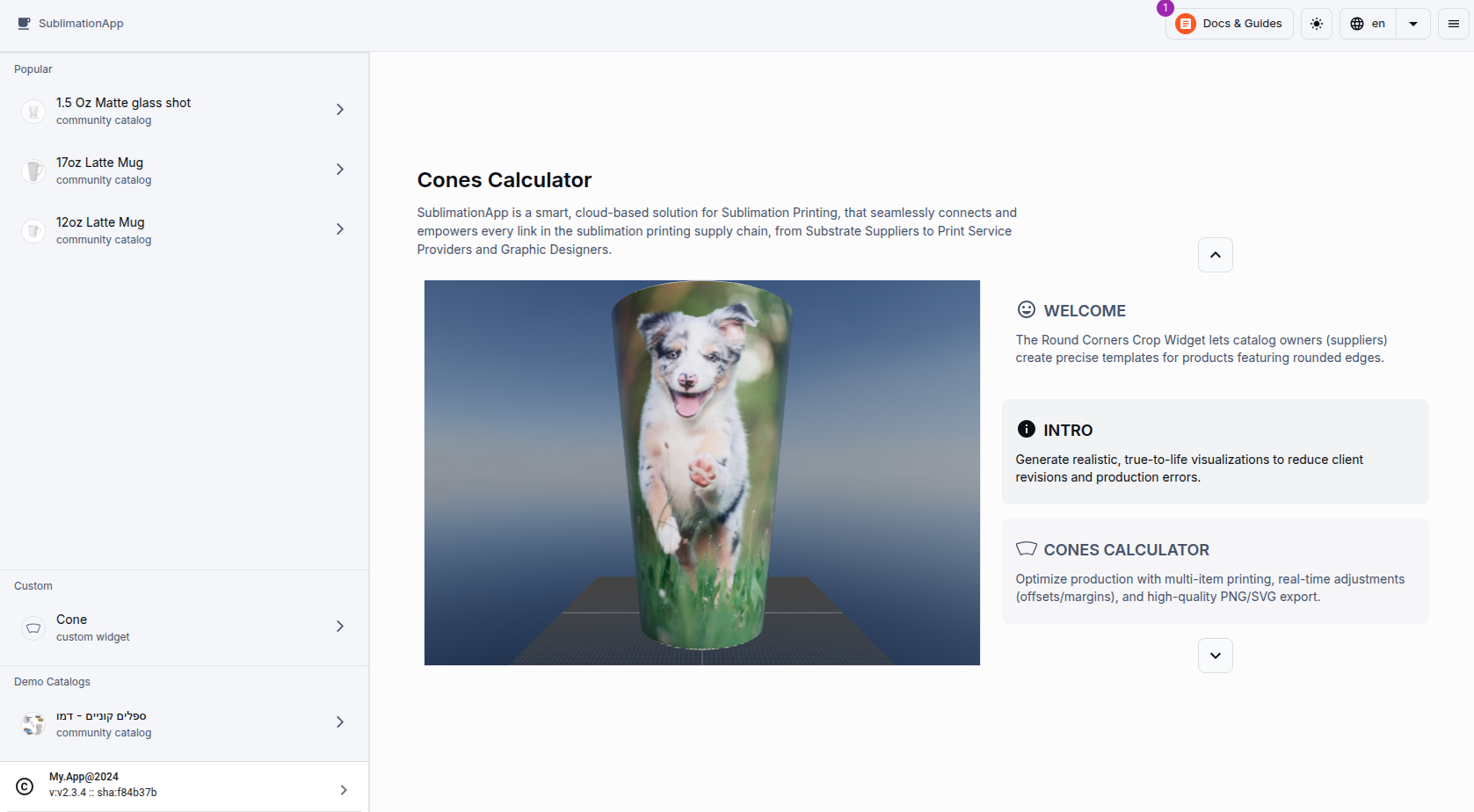Screen dimensions: 1474x812
Task: Open the hamburger menu icon
Action: point(1454,24)
